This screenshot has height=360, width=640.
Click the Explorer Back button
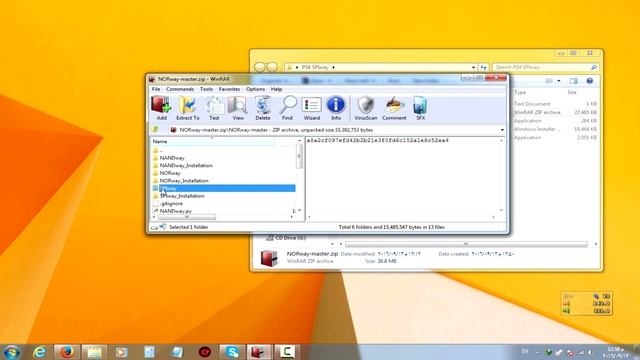tap(260, 67)
